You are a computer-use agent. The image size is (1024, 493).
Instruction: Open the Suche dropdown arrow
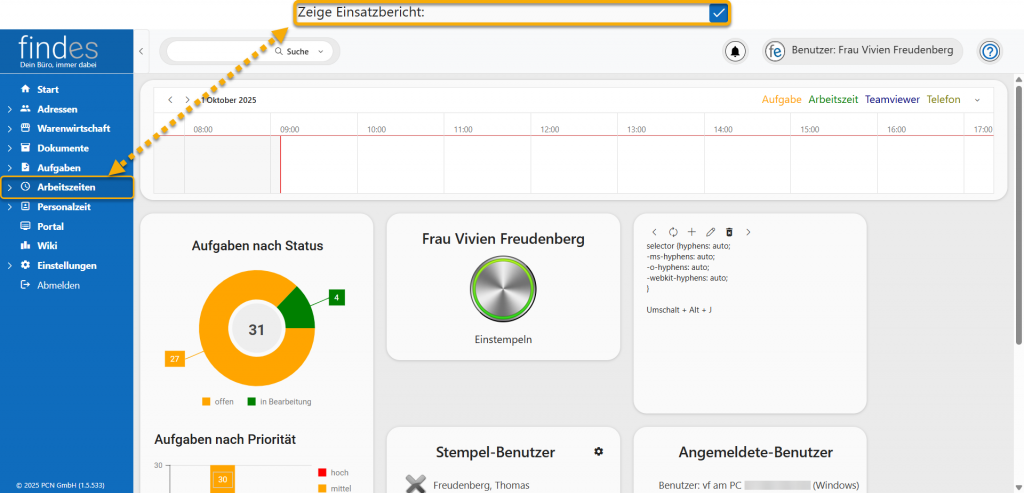tap(320, 51)
